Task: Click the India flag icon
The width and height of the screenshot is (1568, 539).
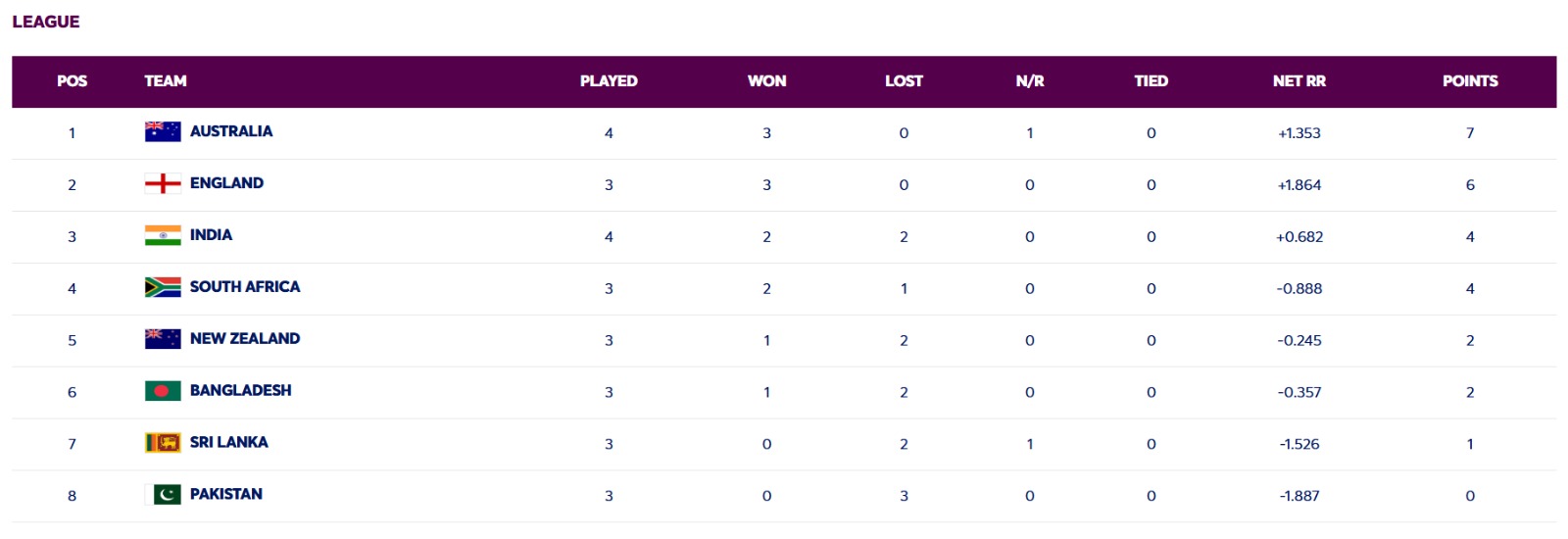Action: [x=163, y=235]
